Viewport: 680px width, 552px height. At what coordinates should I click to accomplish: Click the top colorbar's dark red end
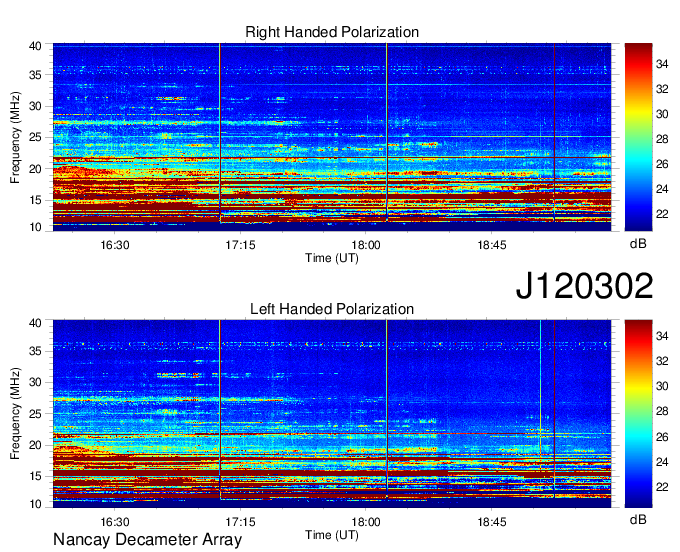(x=638, y=47)
